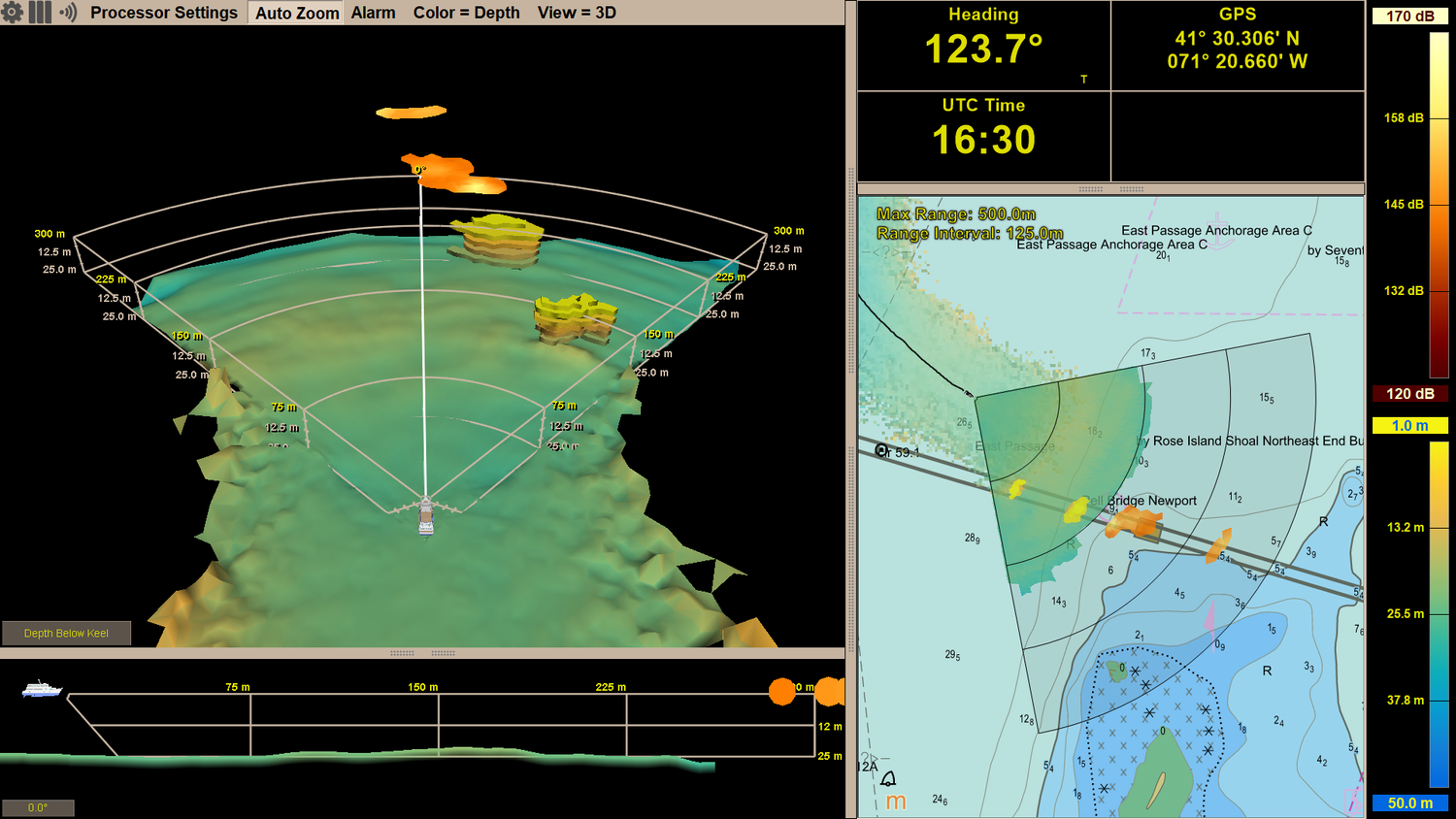Screen dimensions: 1456x819
Task: Toggle the Depth Below Keel label
Action: tap(65, 633)
